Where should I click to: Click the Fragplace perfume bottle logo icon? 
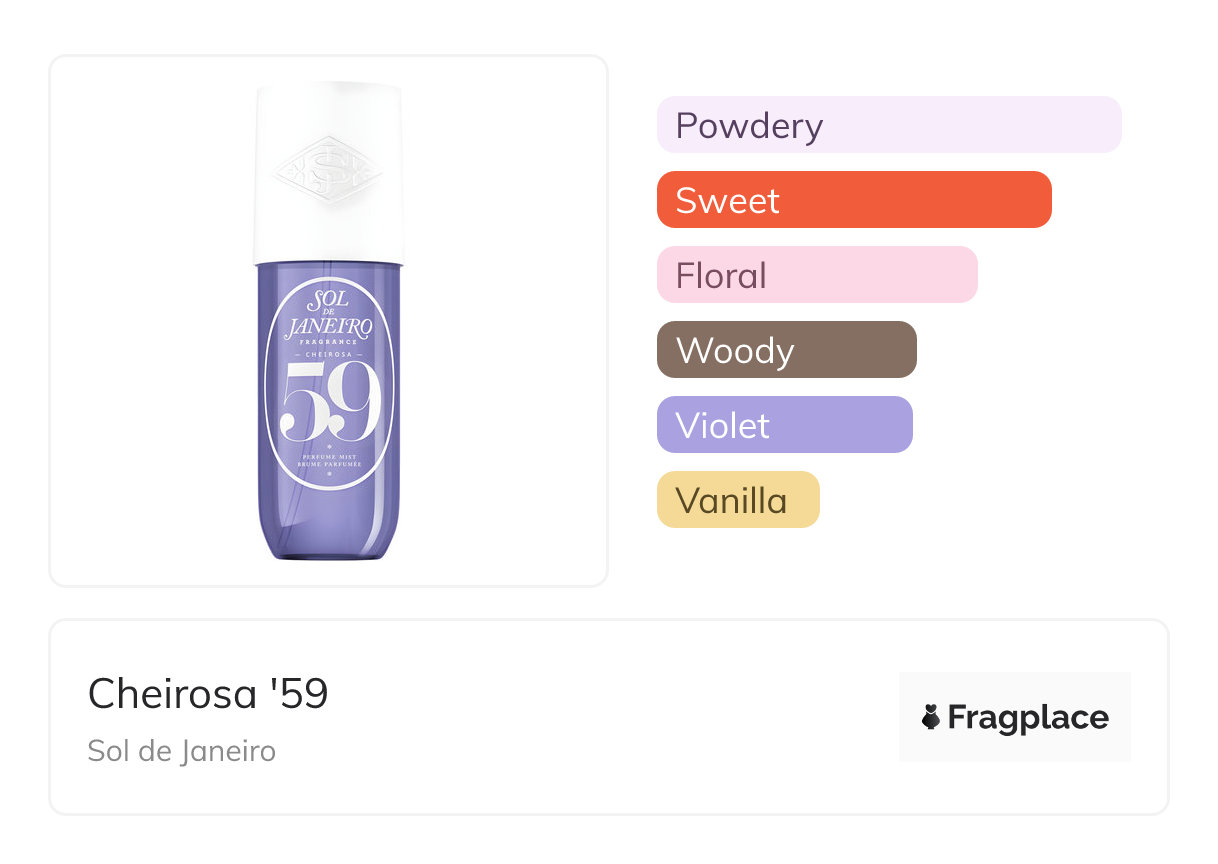tap(931, 717)
